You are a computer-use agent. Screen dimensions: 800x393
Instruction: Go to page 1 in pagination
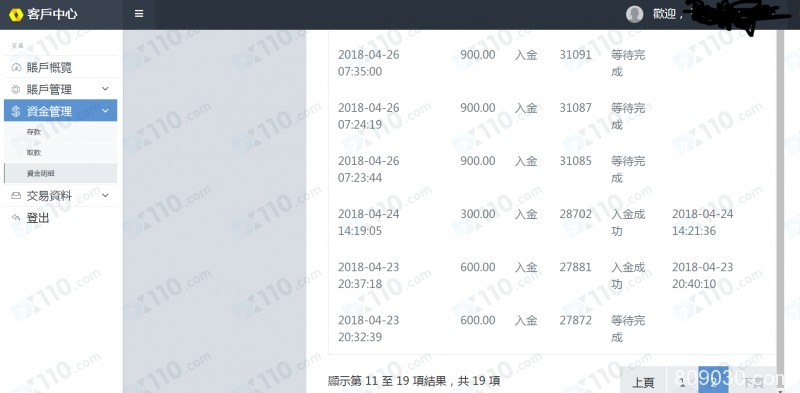click(x=682, y=382)
